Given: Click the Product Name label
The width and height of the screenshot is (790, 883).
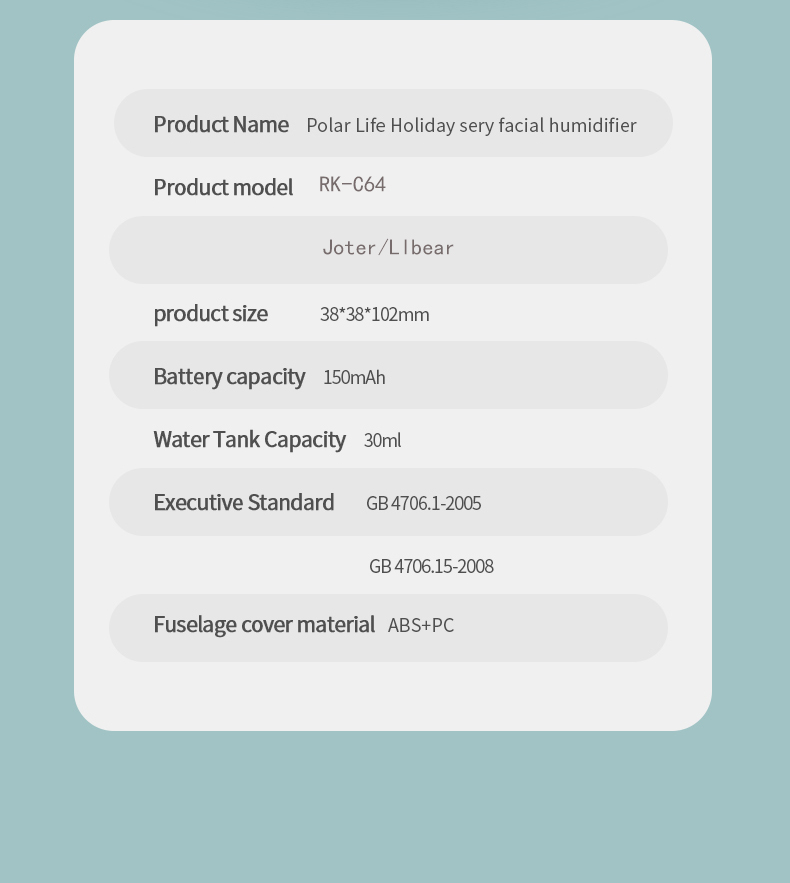Looking at the screenshot, I should point(221,124).
